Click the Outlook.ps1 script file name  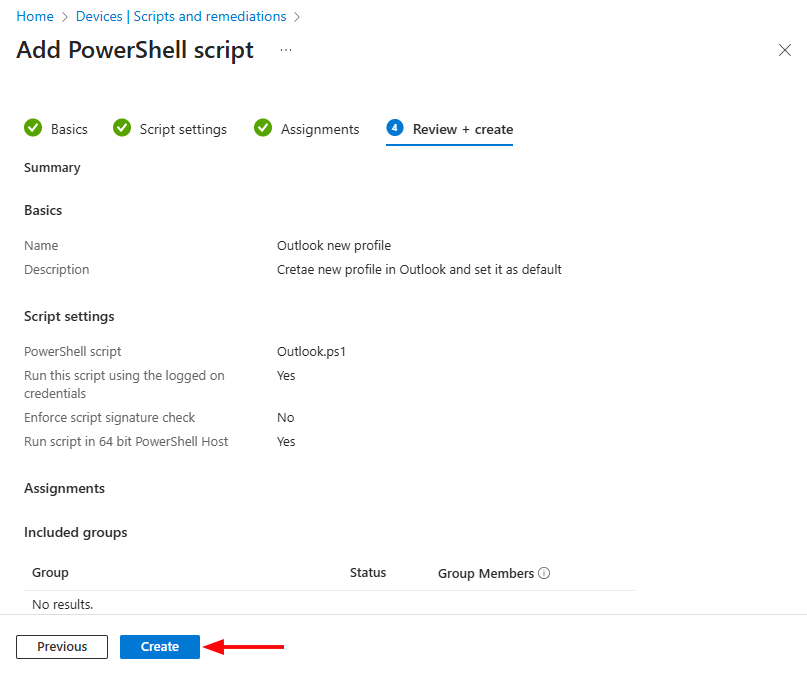tap(311, 351)
